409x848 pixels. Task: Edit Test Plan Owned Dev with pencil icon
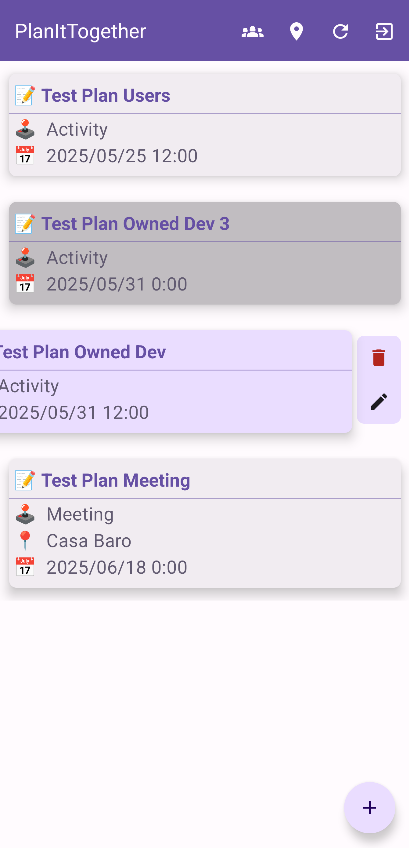click(x=379, y=401)
